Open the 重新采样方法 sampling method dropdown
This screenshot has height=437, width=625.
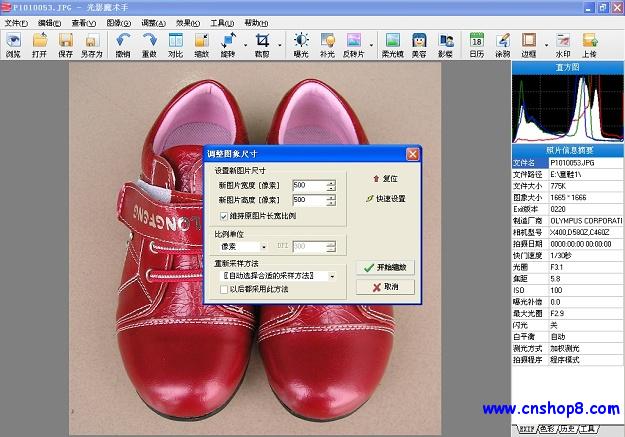click(332, 276)
